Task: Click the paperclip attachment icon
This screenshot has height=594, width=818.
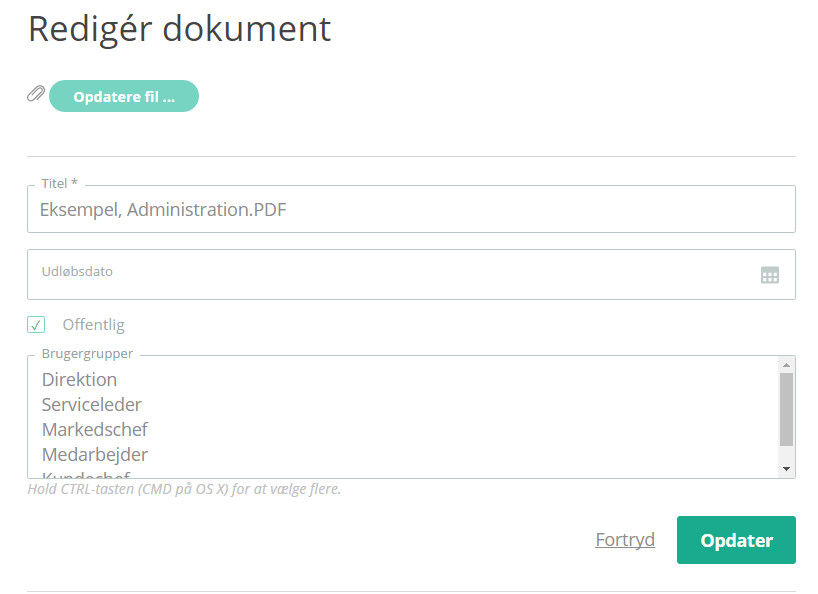Action: click(x=36, y=94)
